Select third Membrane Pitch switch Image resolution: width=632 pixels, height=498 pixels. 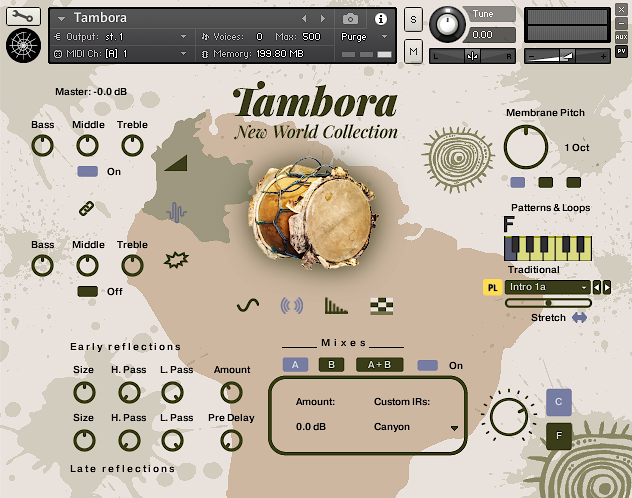tap(574, 183)
